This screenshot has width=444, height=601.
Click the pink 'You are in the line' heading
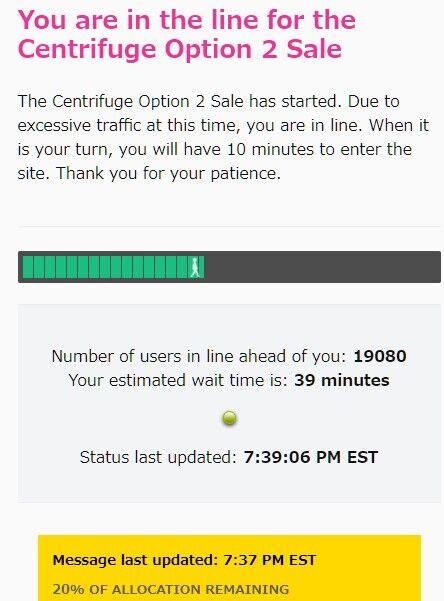click(187, 34)
